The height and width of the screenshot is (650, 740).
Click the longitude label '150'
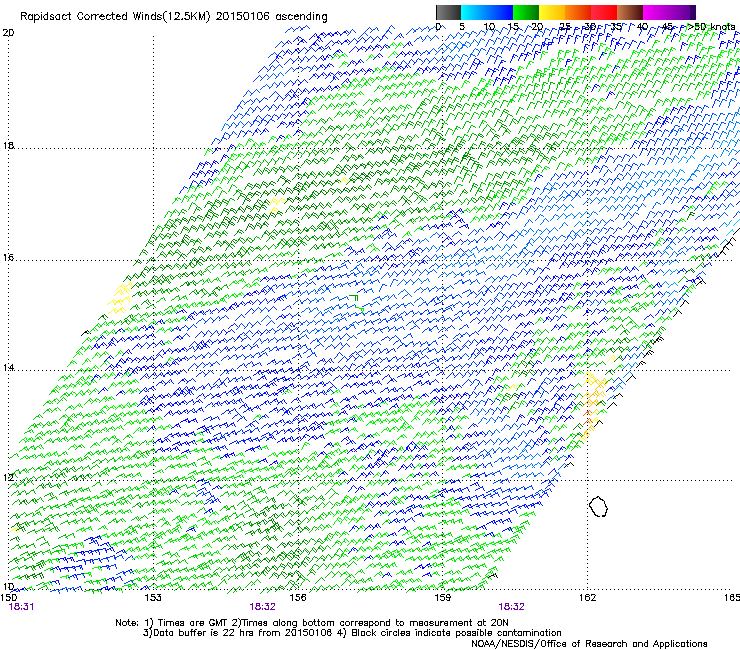click(9, 597)
